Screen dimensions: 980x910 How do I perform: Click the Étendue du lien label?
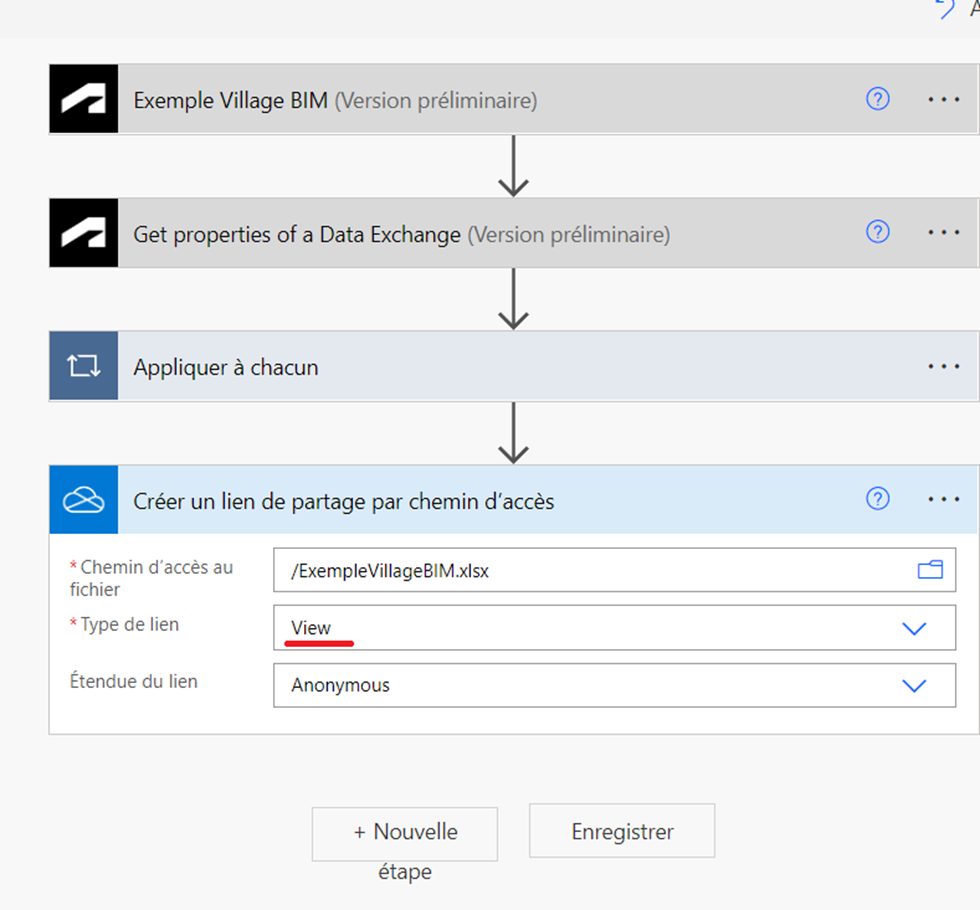(134, 681)
